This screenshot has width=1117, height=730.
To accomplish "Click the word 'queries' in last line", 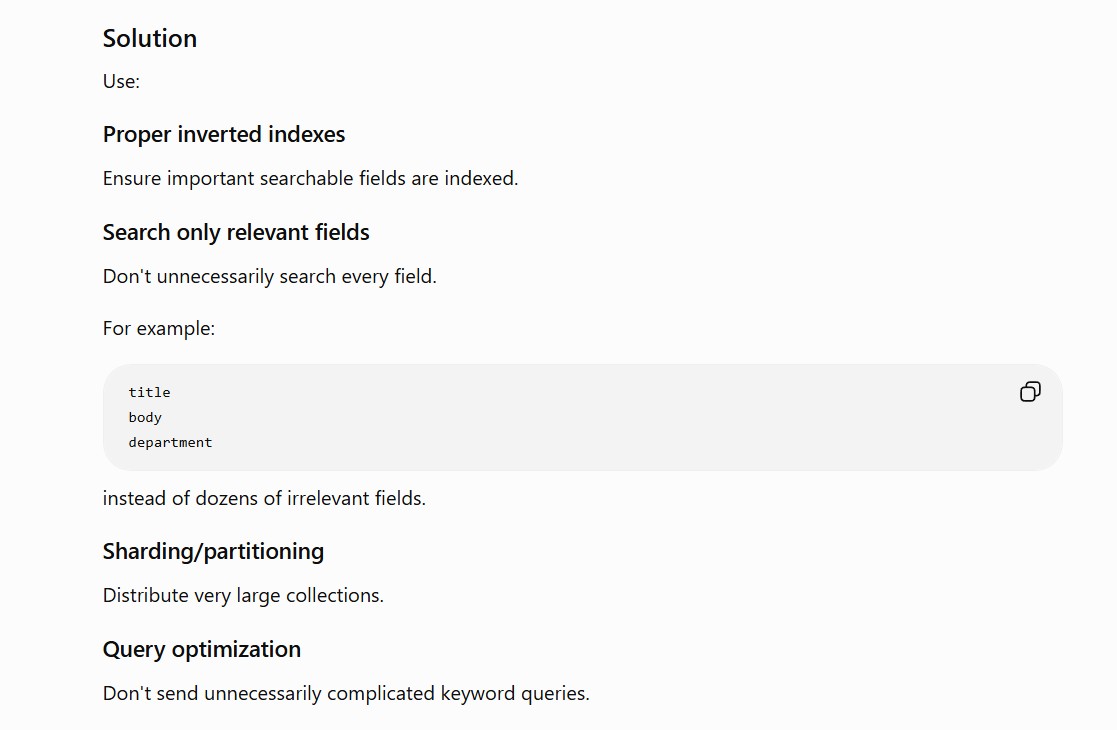I will pos(555,694).
